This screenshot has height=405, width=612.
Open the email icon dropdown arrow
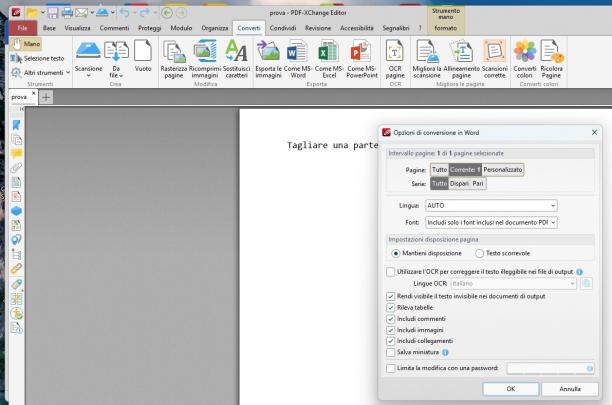point(92,13)
